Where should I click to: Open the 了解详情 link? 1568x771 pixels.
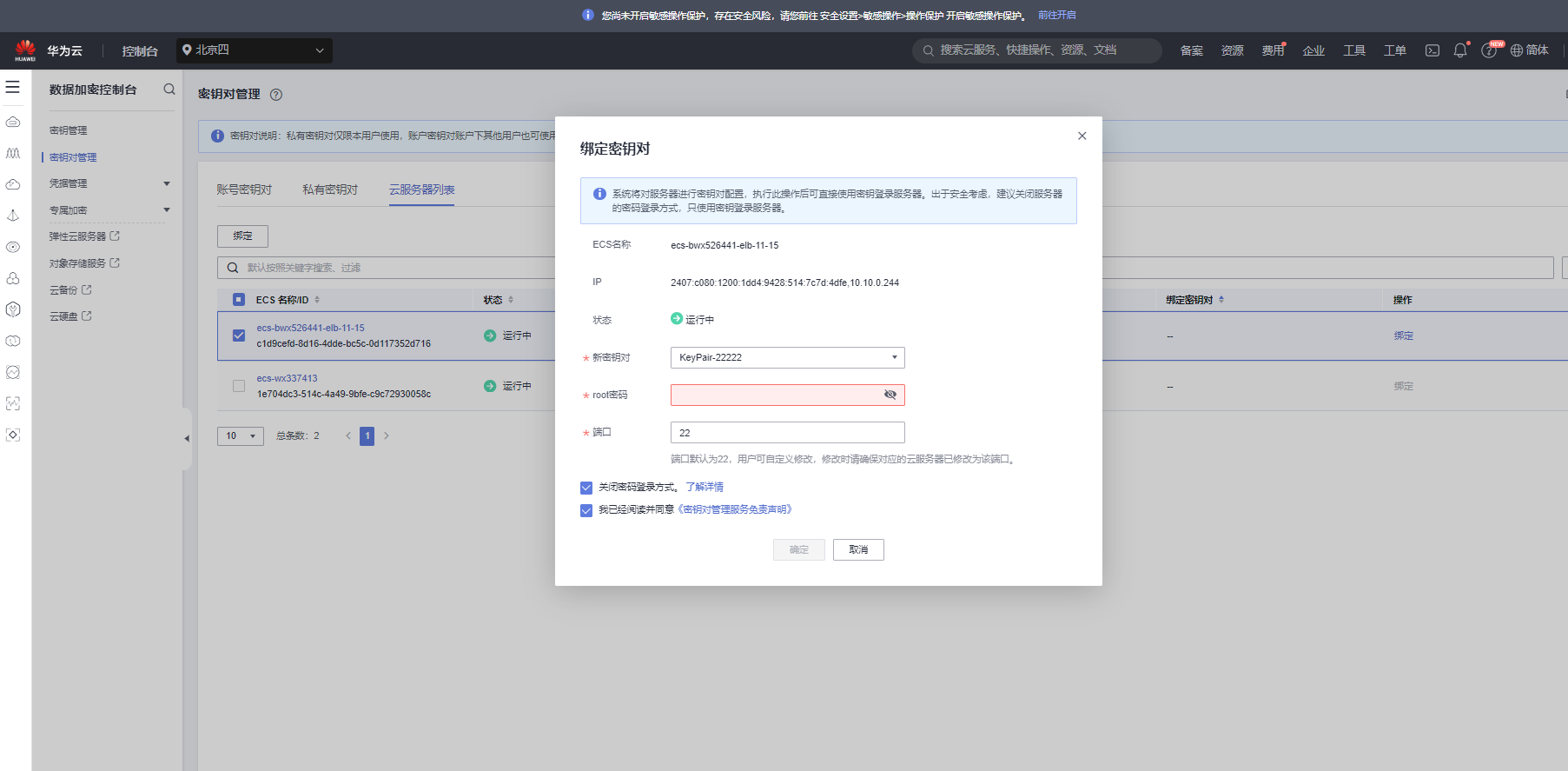pyautogui.click(x=705, y=488)
